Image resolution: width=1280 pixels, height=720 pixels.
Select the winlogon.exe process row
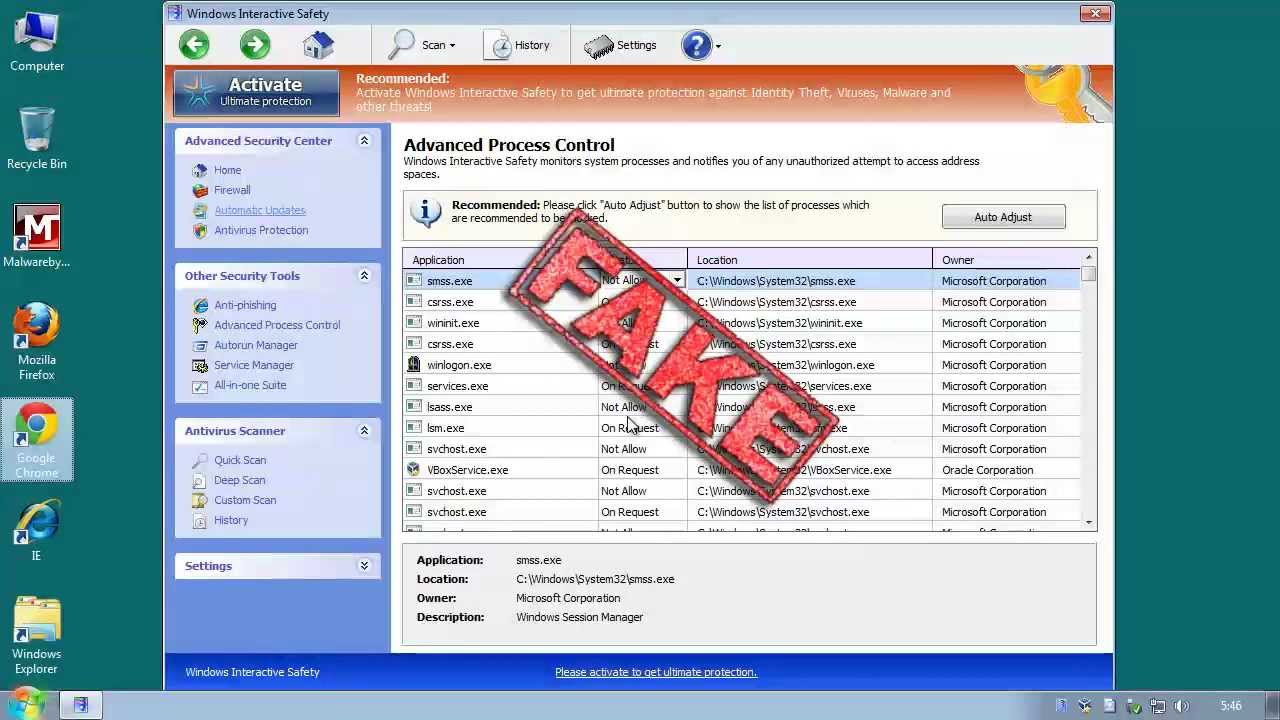(x=742, y=365)
